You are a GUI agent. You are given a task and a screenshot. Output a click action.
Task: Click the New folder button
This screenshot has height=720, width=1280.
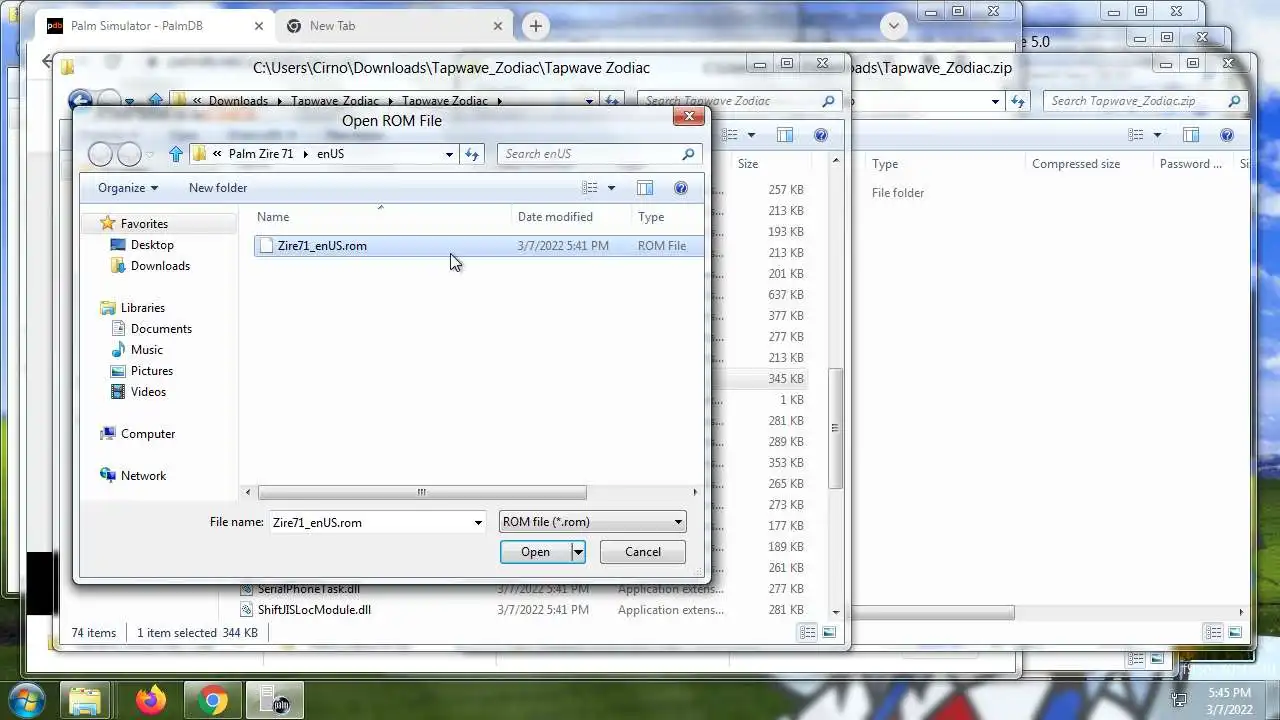point(218,188)
